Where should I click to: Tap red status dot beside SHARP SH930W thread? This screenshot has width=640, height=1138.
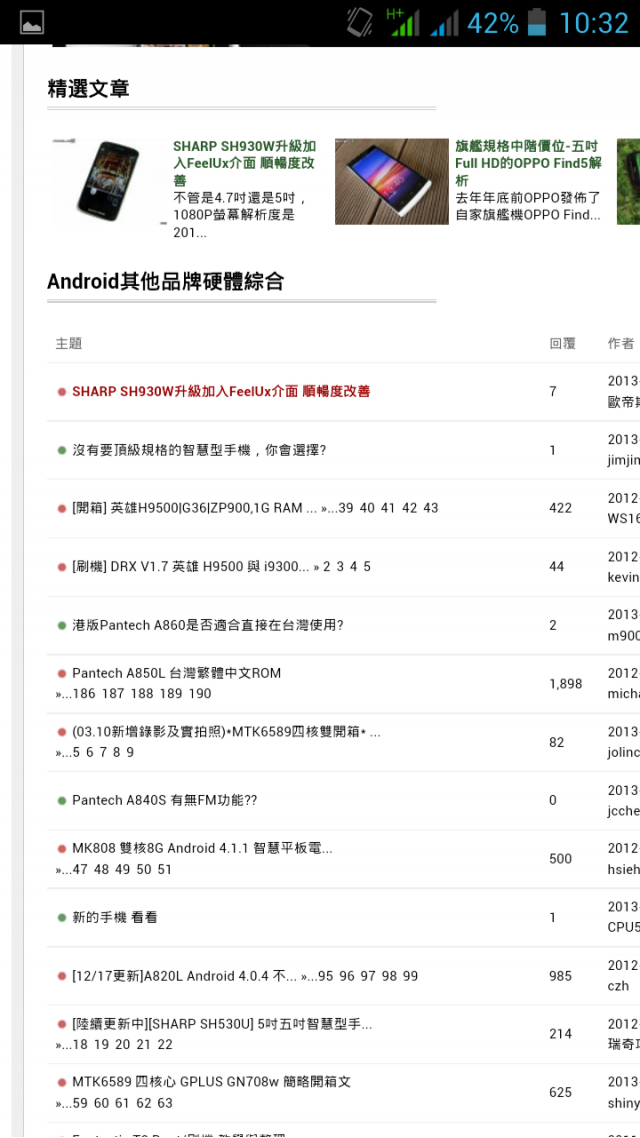[x=62, y=392]
